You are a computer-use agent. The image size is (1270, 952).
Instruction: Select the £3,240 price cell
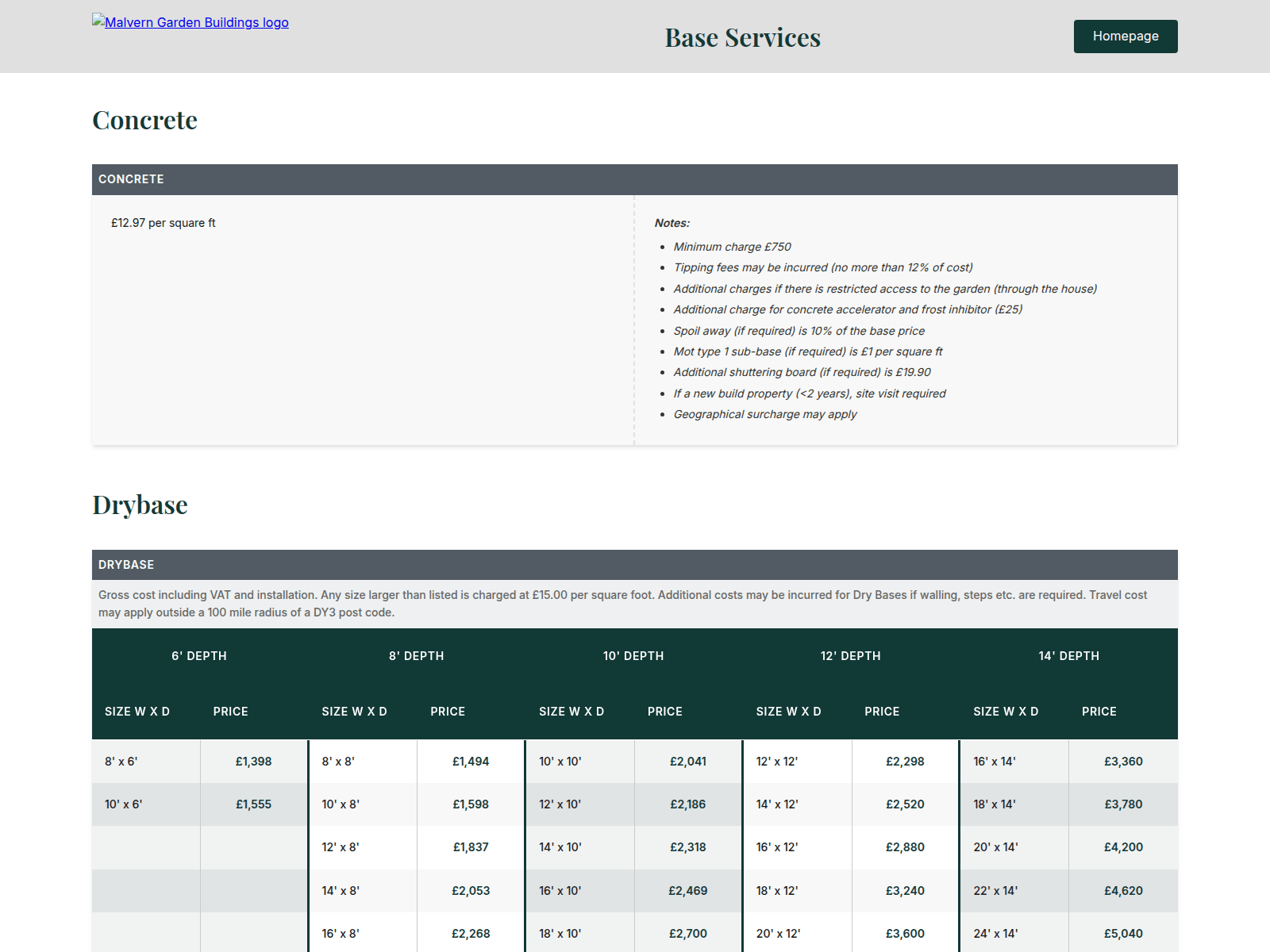(906, 891)
